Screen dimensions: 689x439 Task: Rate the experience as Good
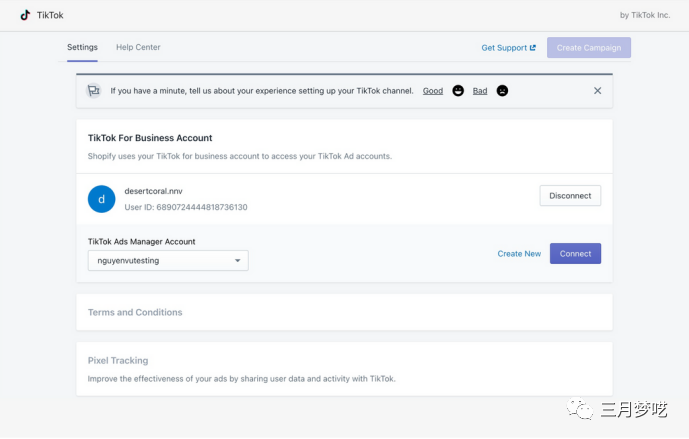(x=432, y=91)
